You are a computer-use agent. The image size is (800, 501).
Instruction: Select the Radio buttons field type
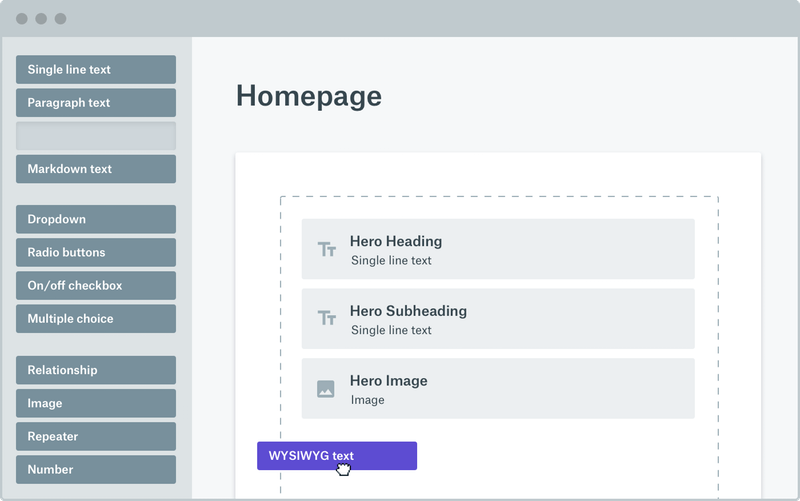click(96, 253)
